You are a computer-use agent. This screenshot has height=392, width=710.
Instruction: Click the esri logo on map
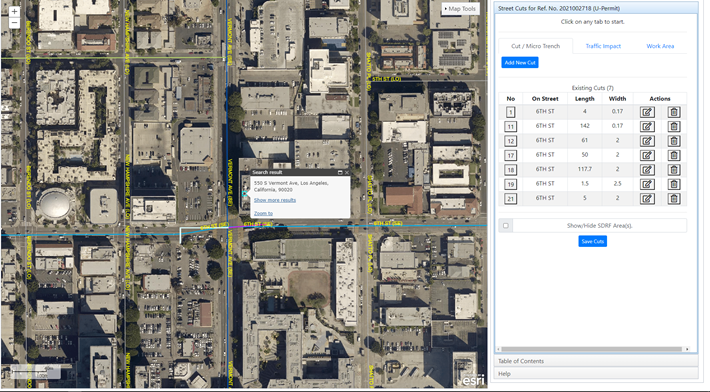coord(473,380)
